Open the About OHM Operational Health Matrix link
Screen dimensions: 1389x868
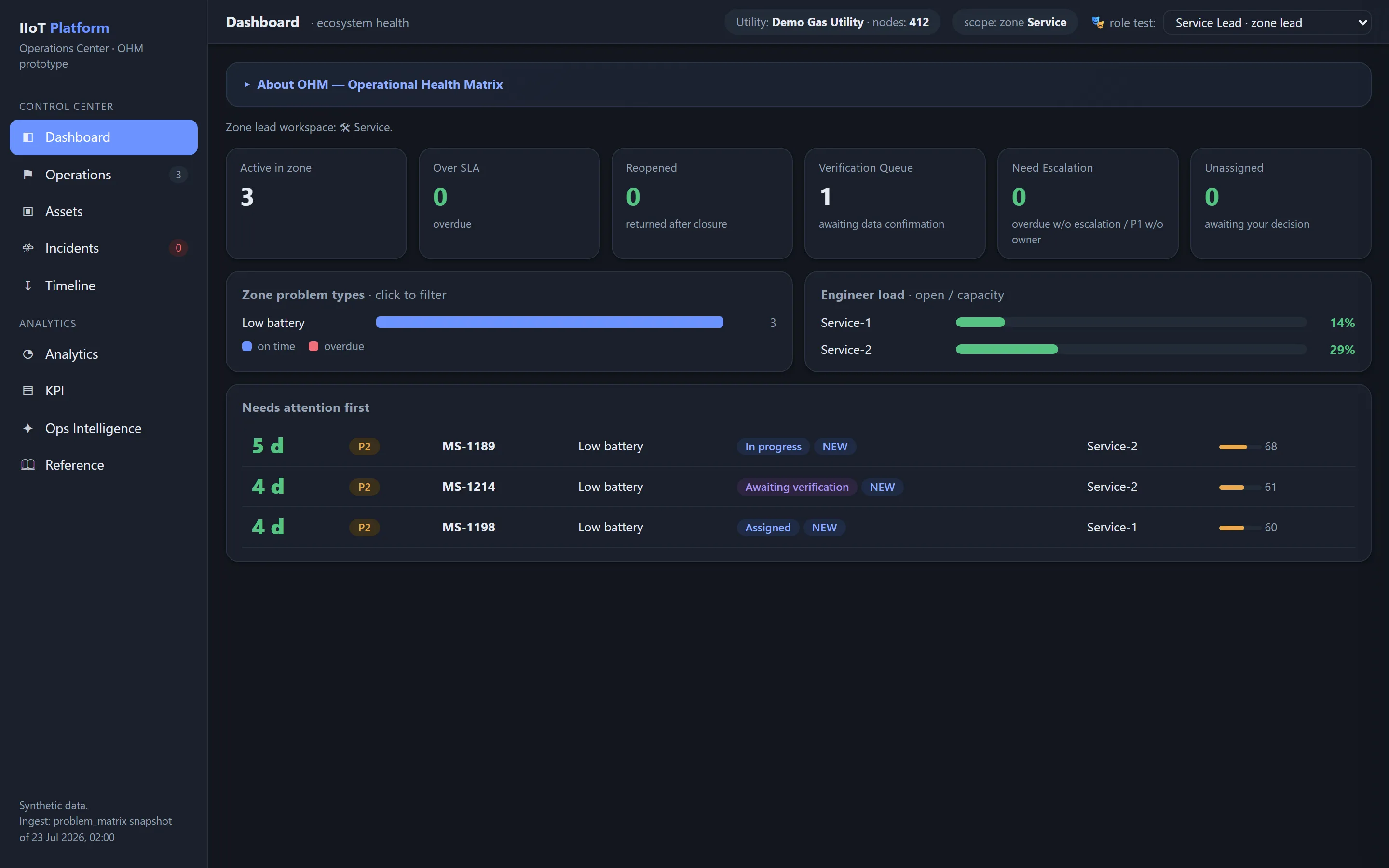(x=380, y=84)
